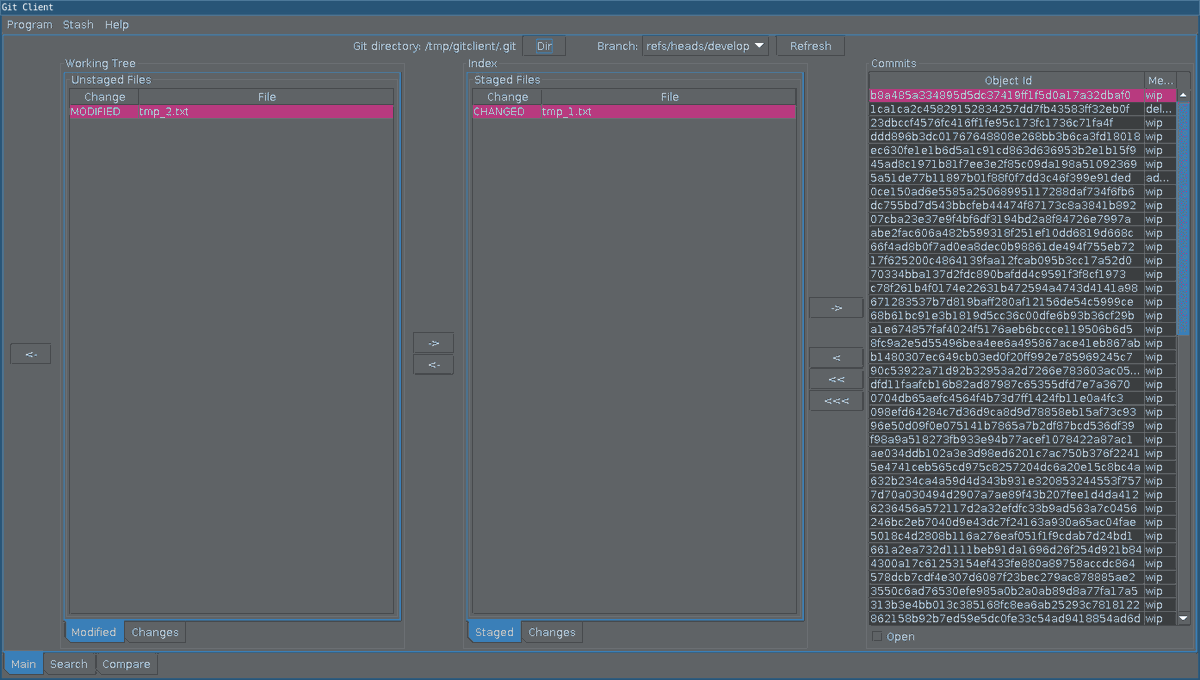The height and width of the screenshot is (680, 1200).
Task: Click the Dir button
Action: (544, 46)
